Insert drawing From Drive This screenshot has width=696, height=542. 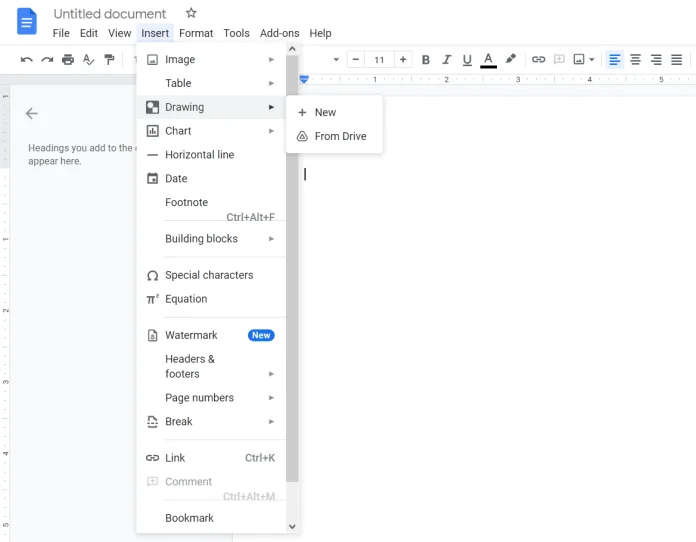pyautogui.click(x=334, y=136)
